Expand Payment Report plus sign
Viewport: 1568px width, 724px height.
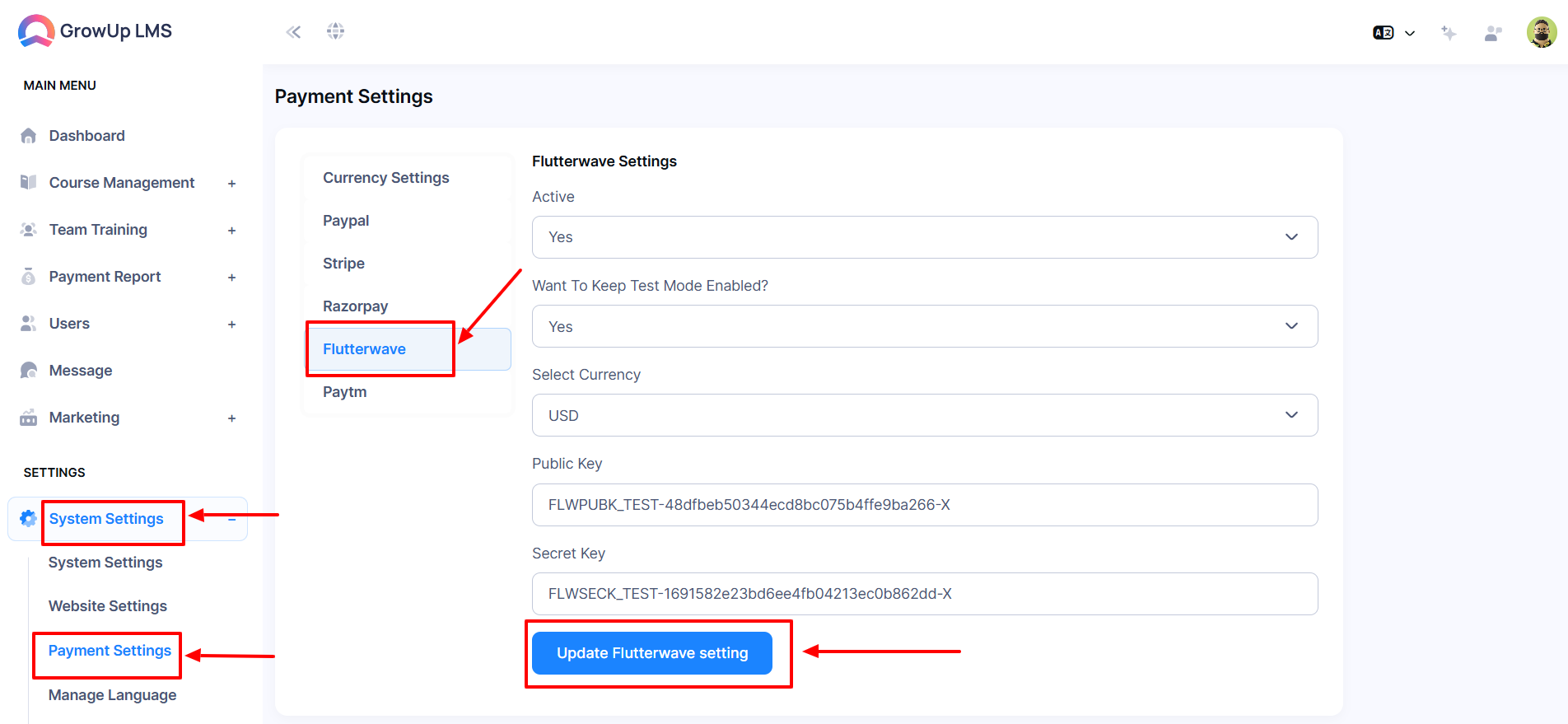click(232, 278)
